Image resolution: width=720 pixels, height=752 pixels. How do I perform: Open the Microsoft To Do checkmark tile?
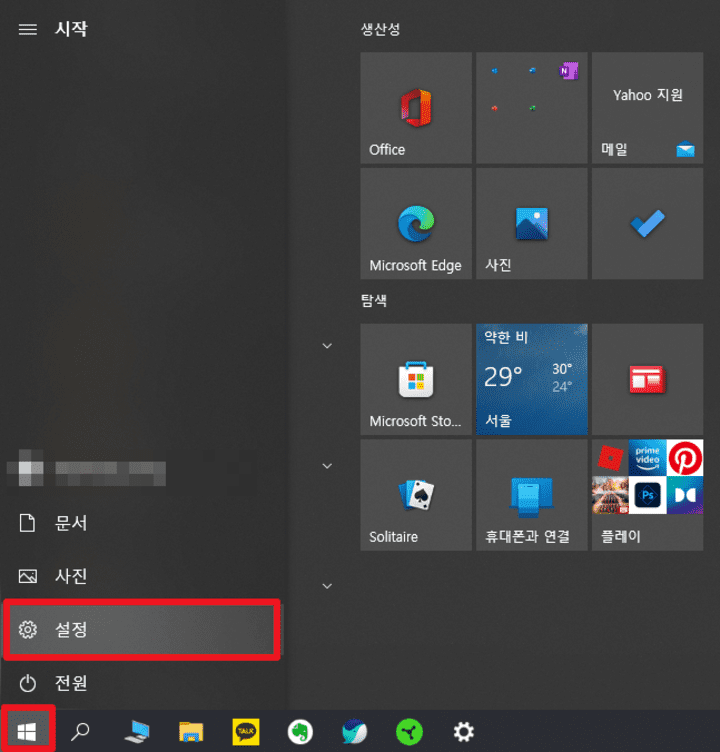[x=647, y=223]
